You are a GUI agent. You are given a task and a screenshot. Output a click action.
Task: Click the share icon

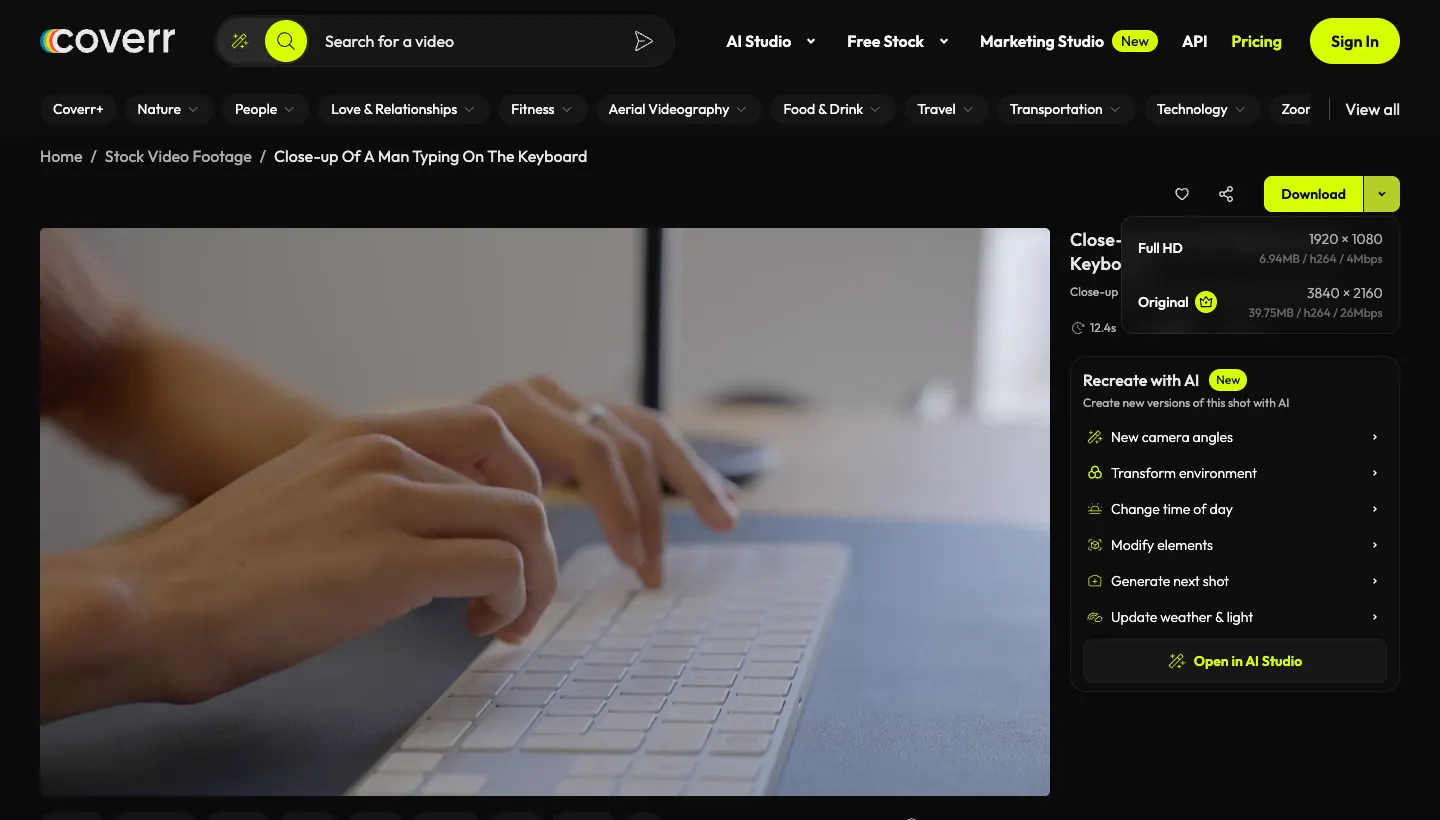(1226, 194)
